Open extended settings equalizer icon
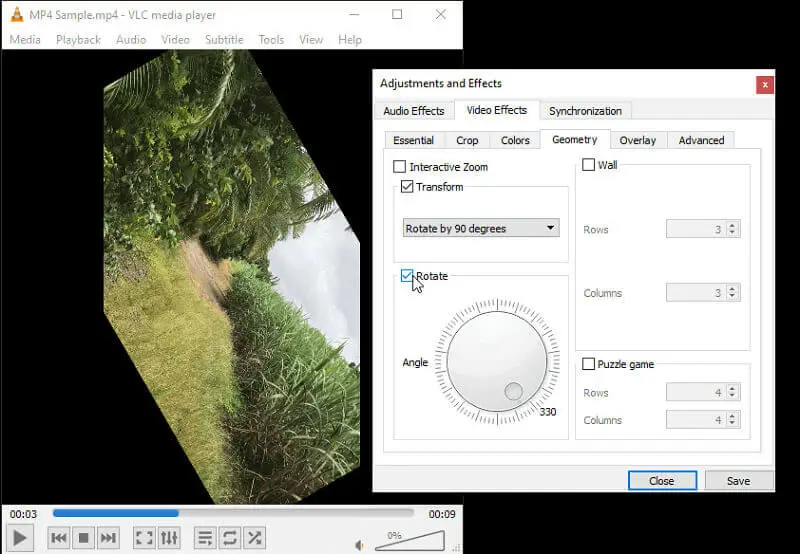This screenshot has height=554, width=800. click(170, 538)
